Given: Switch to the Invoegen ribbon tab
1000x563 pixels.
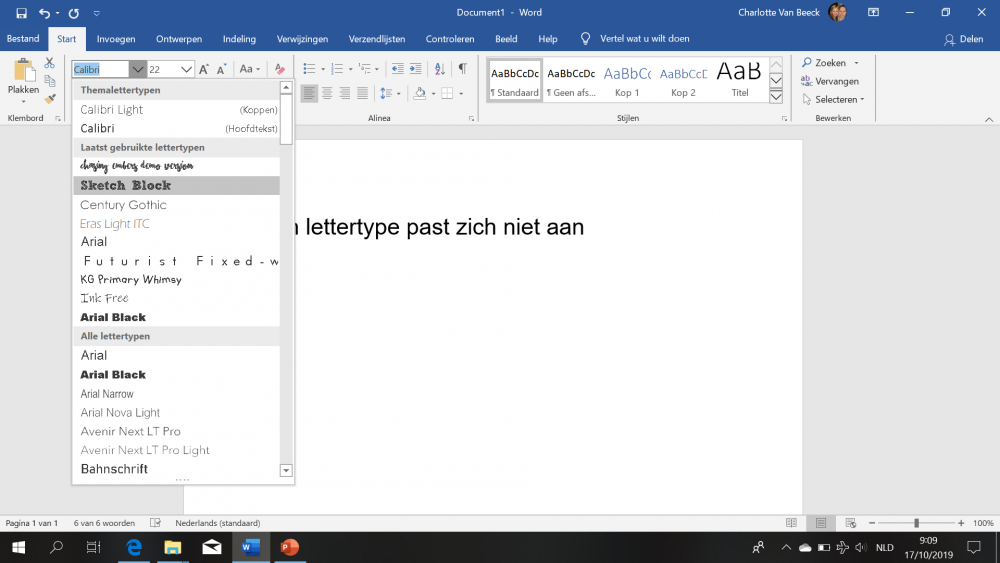Looking at the screenshot, I should pos(116,39).
